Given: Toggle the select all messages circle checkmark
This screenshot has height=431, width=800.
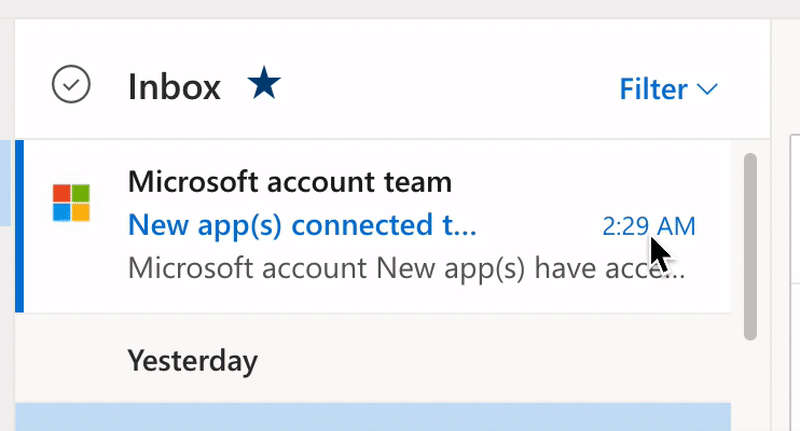Looking at the screenshot, I should [x=71, y=84].
